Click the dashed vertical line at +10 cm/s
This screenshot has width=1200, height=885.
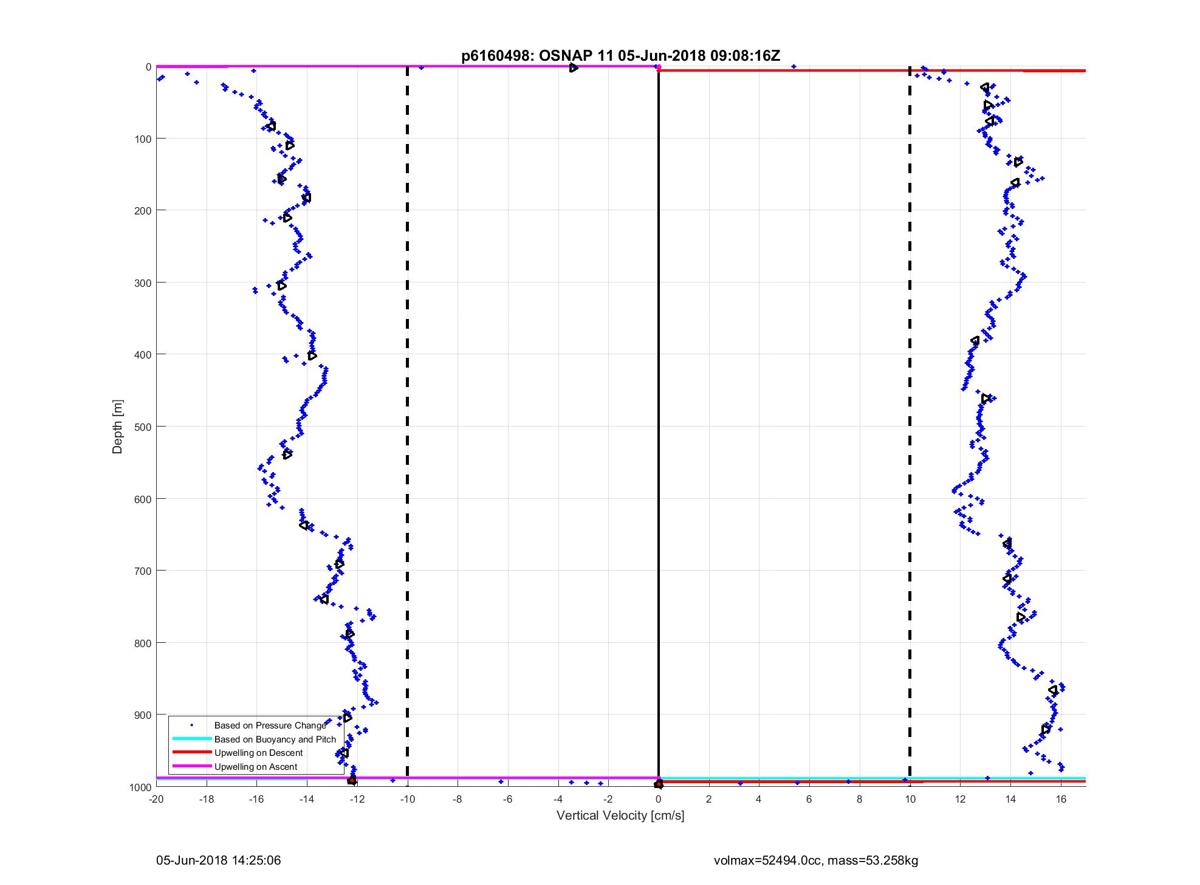(x=910, y=427)
